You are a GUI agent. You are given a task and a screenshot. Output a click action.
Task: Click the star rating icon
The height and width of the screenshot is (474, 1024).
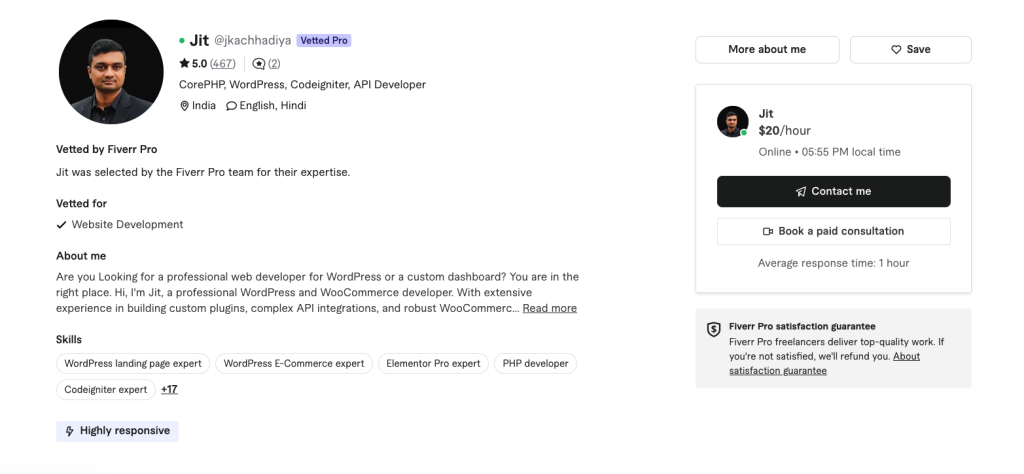coord(184,64)
